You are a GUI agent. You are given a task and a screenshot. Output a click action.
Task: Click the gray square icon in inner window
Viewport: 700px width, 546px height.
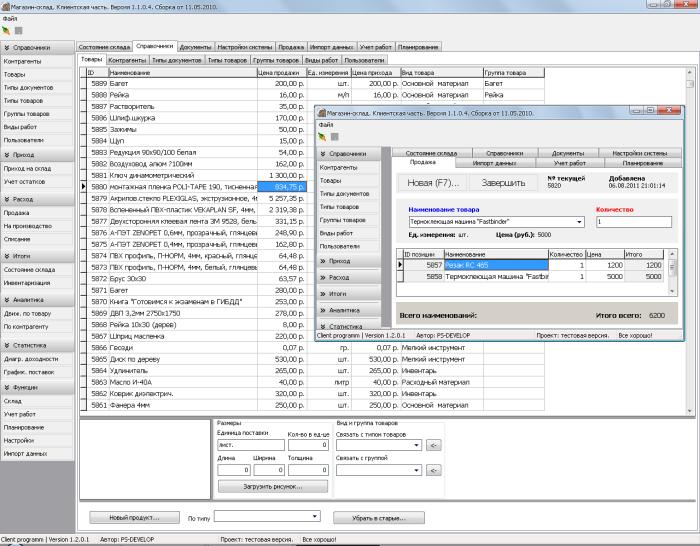click(x=336, y=136)
